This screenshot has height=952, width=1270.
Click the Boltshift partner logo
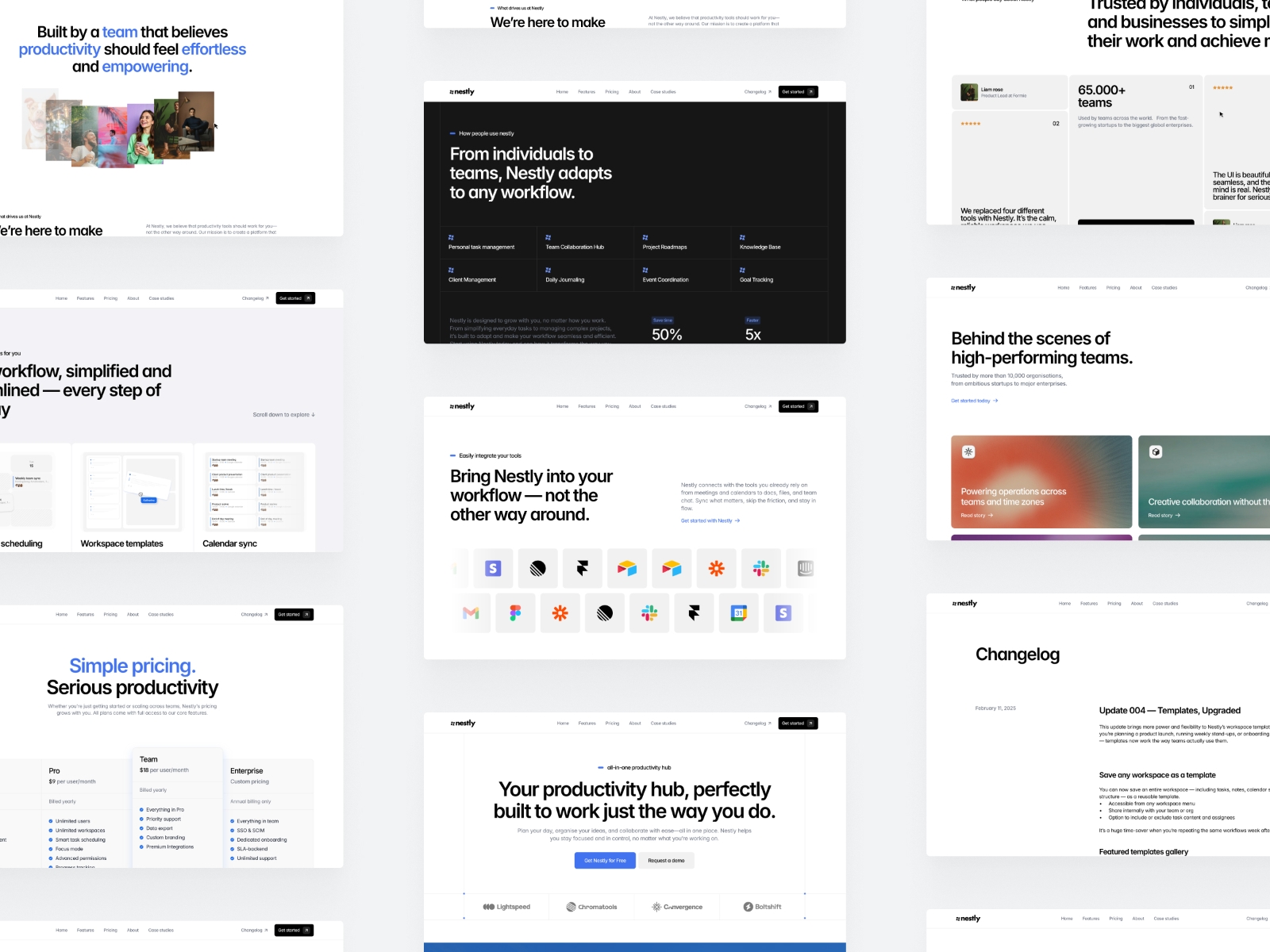[762, 906]
